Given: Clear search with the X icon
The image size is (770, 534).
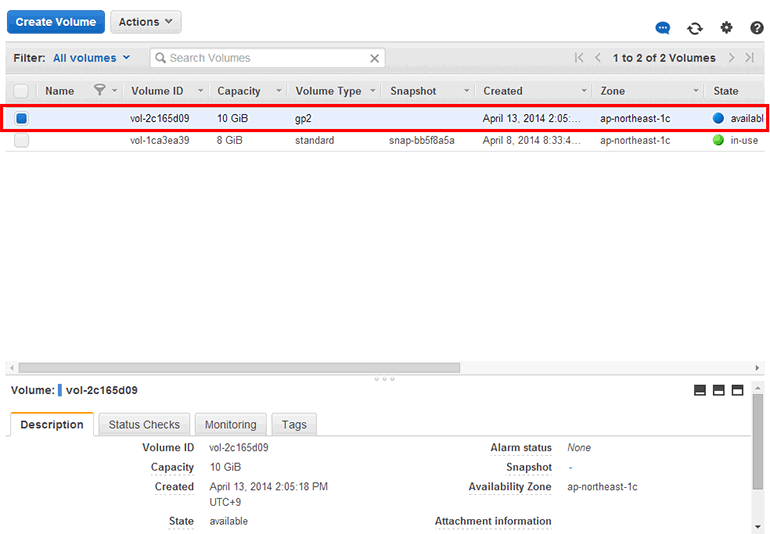Looking at the screenshot, I should pyautogui.click(x=375, y=58).
